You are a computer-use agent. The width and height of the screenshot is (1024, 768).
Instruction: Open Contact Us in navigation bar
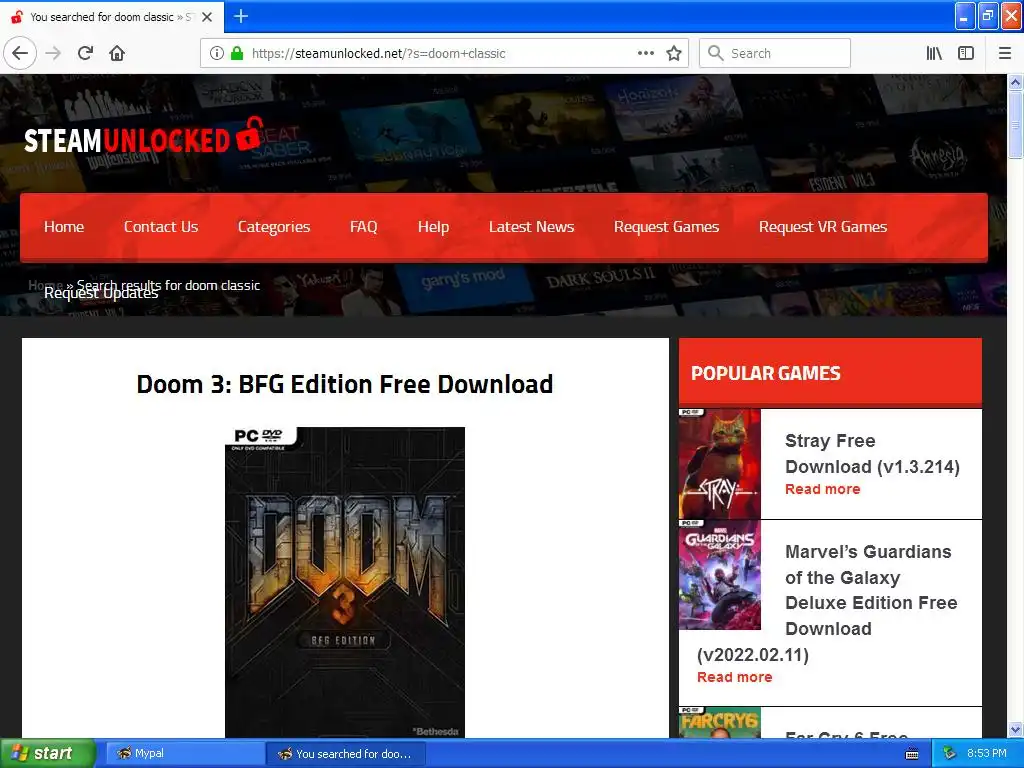tap(161, 227)
